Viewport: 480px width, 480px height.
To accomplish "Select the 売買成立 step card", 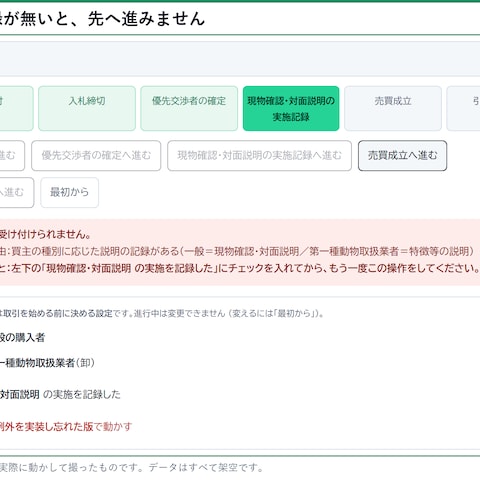I will click(393, 108).
